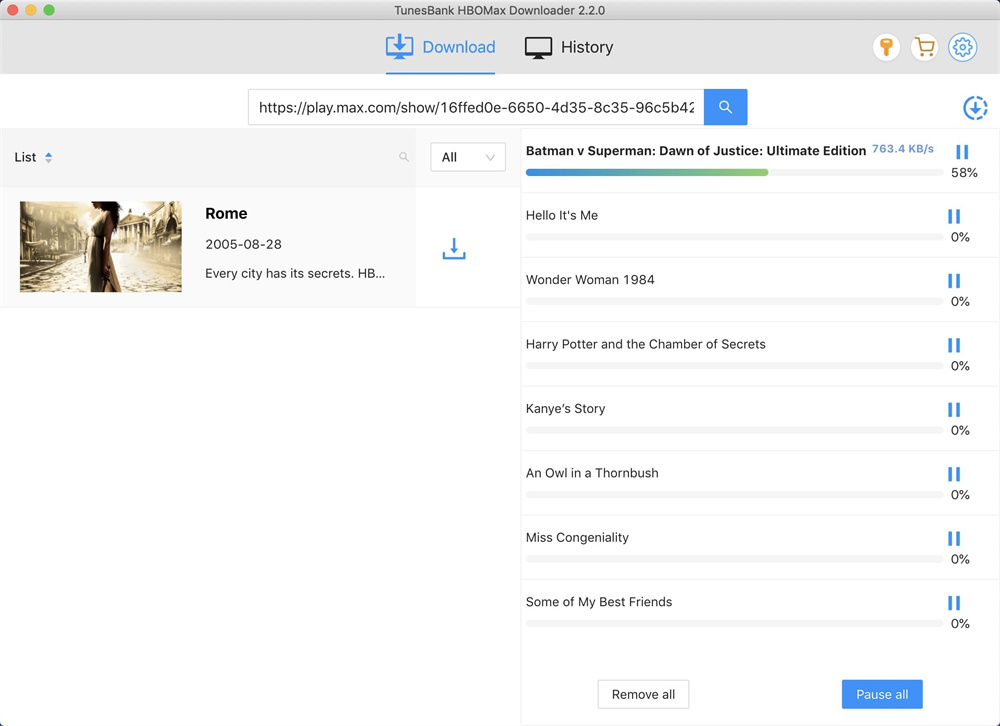This screenshot has width=1000, height=726.
Task: Download the Rome show
Action: click(x=454, y=248)
